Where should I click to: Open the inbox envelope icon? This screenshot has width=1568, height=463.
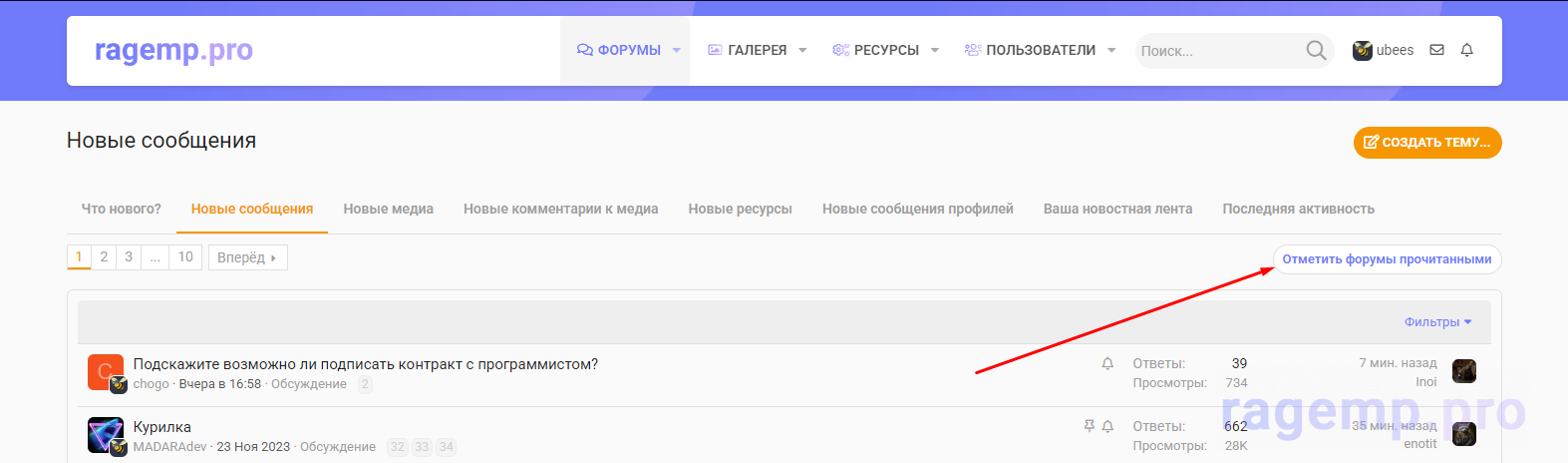pos(1436,50)
